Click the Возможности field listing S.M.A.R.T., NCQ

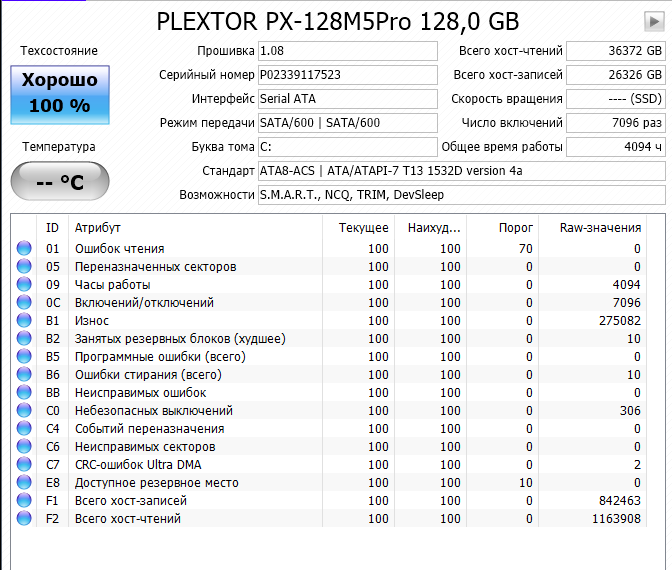[460, 195]
